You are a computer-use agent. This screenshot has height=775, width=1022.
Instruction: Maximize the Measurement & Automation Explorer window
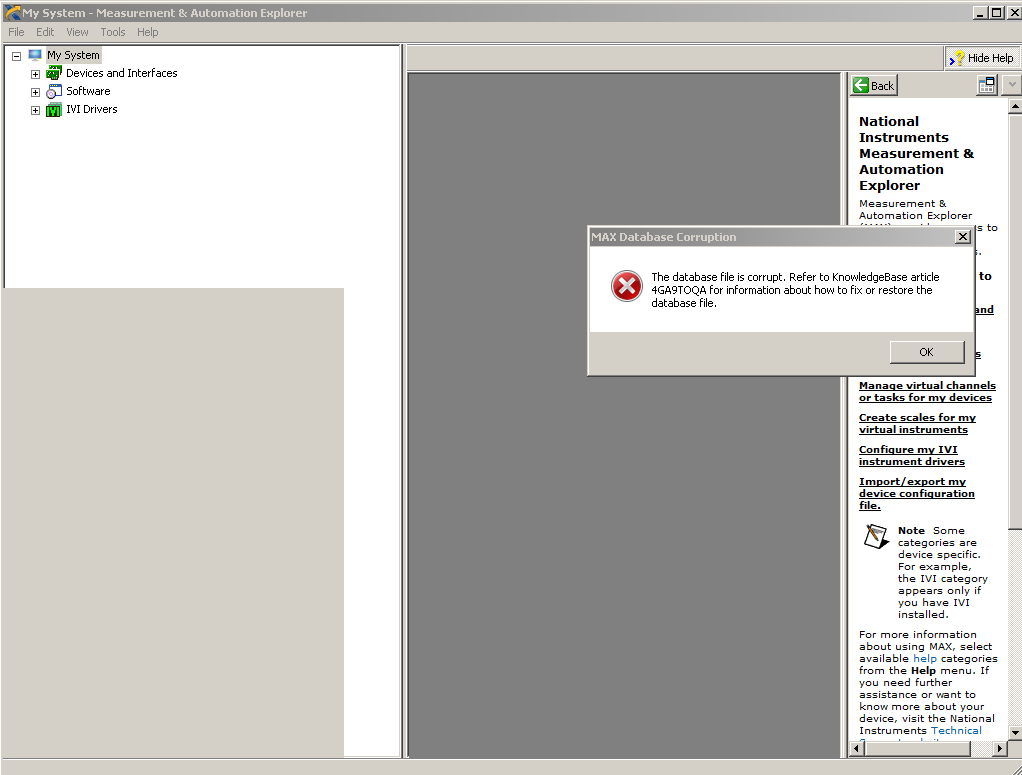[x=997, y=12]
